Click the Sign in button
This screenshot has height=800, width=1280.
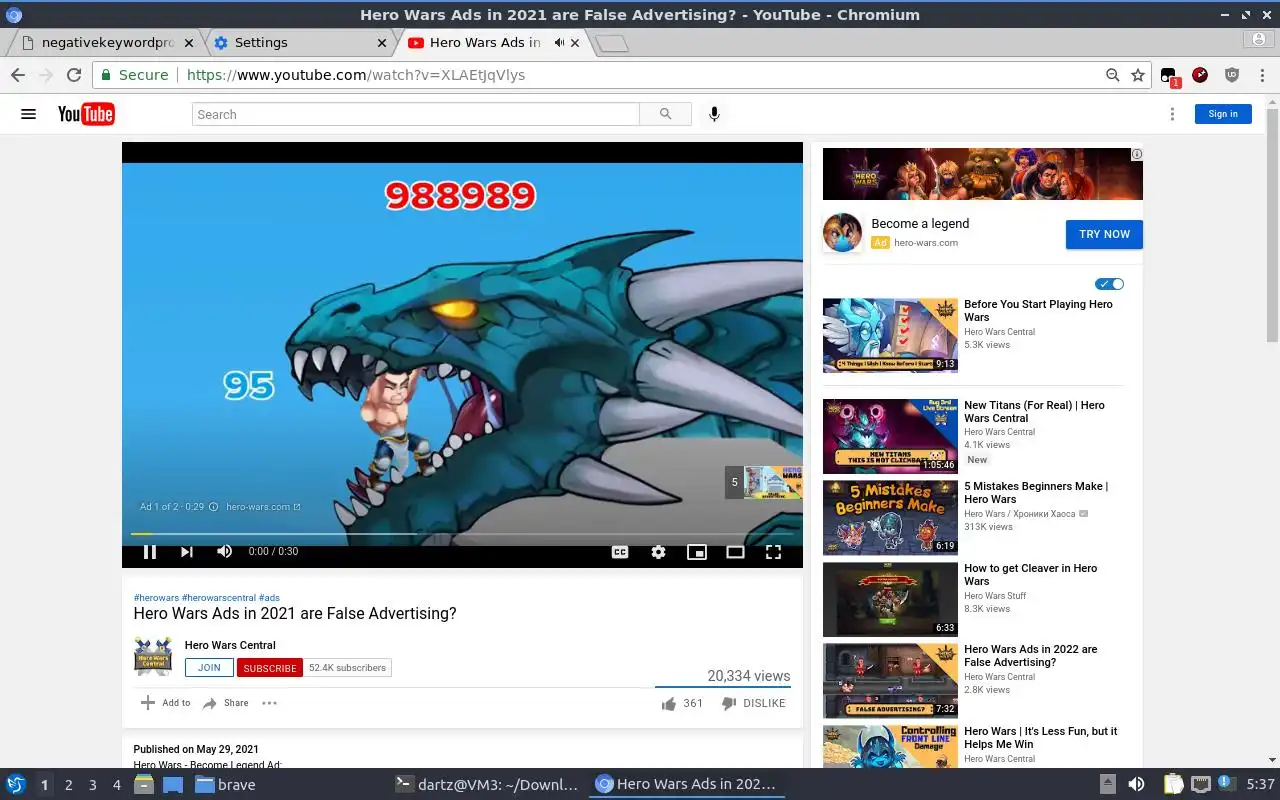[x=1222, y=114]
